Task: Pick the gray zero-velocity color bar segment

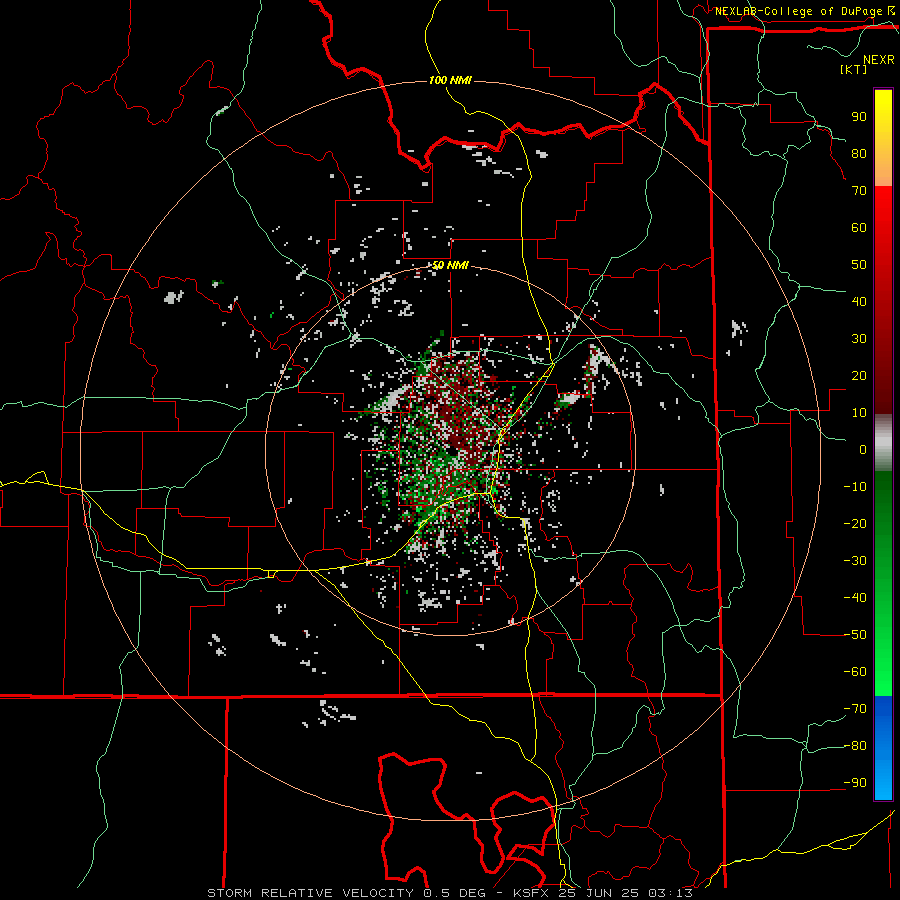Action: (883, 443)
